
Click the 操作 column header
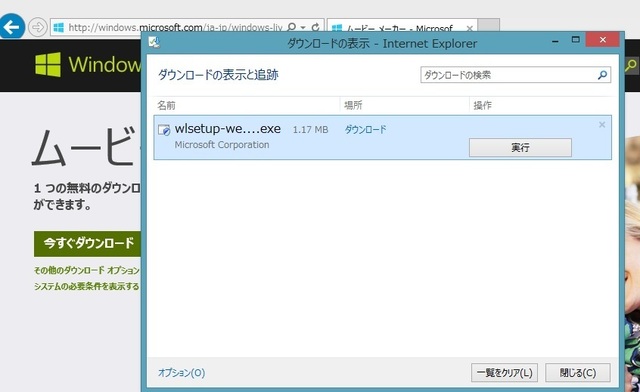[x=482, y=105]
